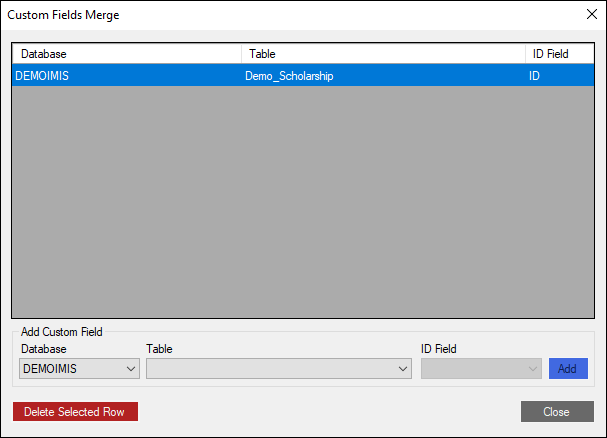Viewport: 607px width, 438px height.
Task: Sort by the Table column header
Action: pyautogui.click(x=383, y=54)
